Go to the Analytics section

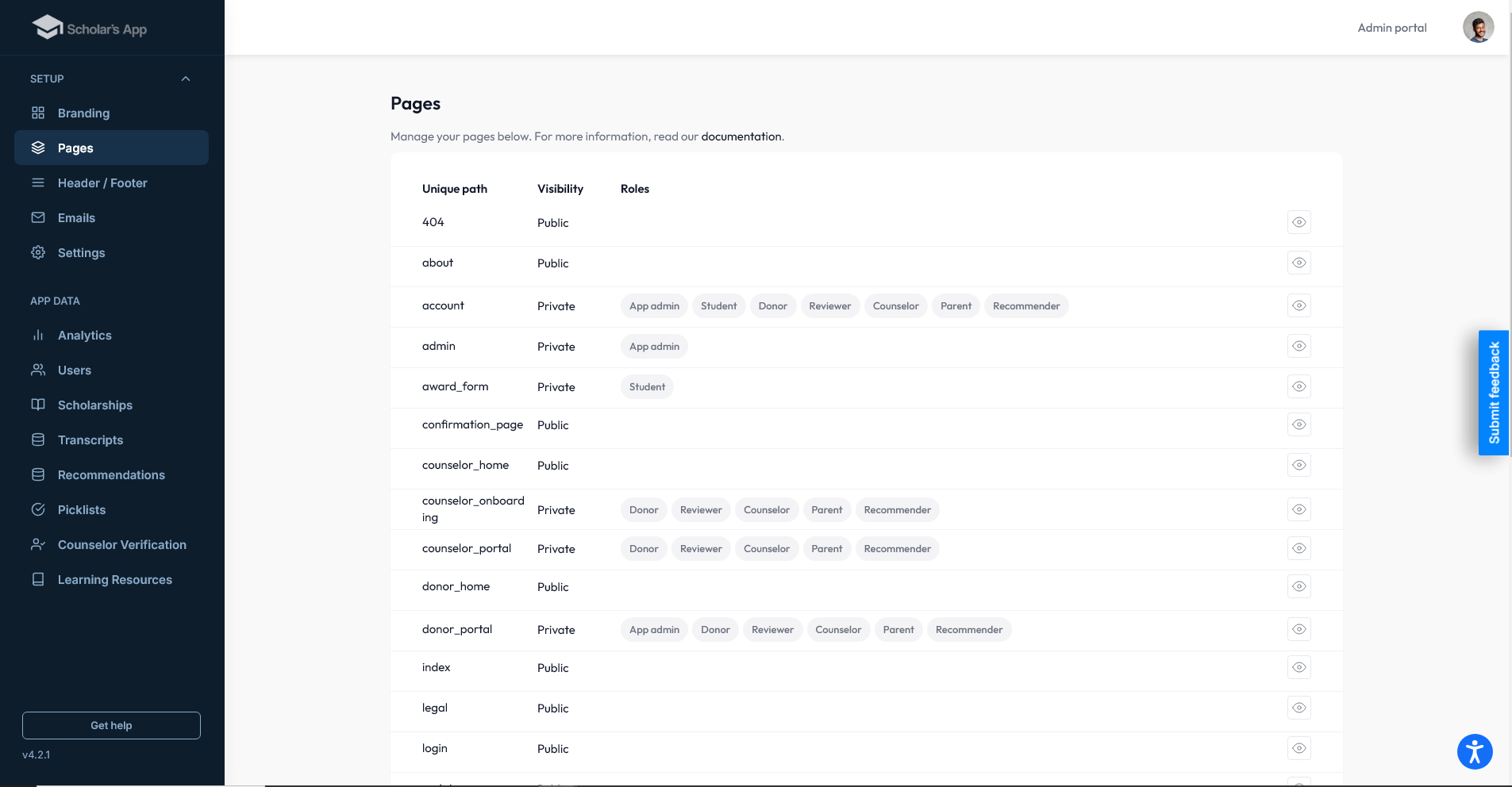111,335
